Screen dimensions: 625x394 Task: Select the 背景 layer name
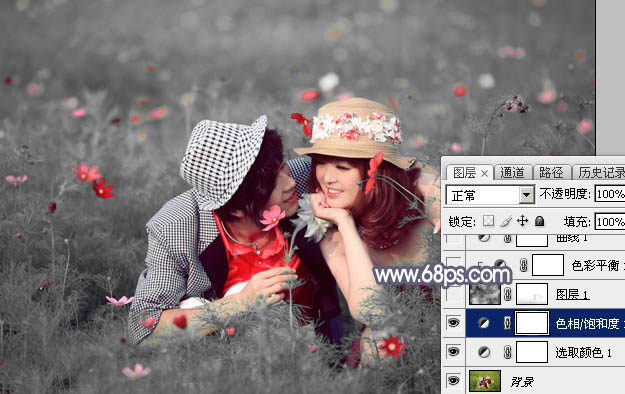[522, 382]
